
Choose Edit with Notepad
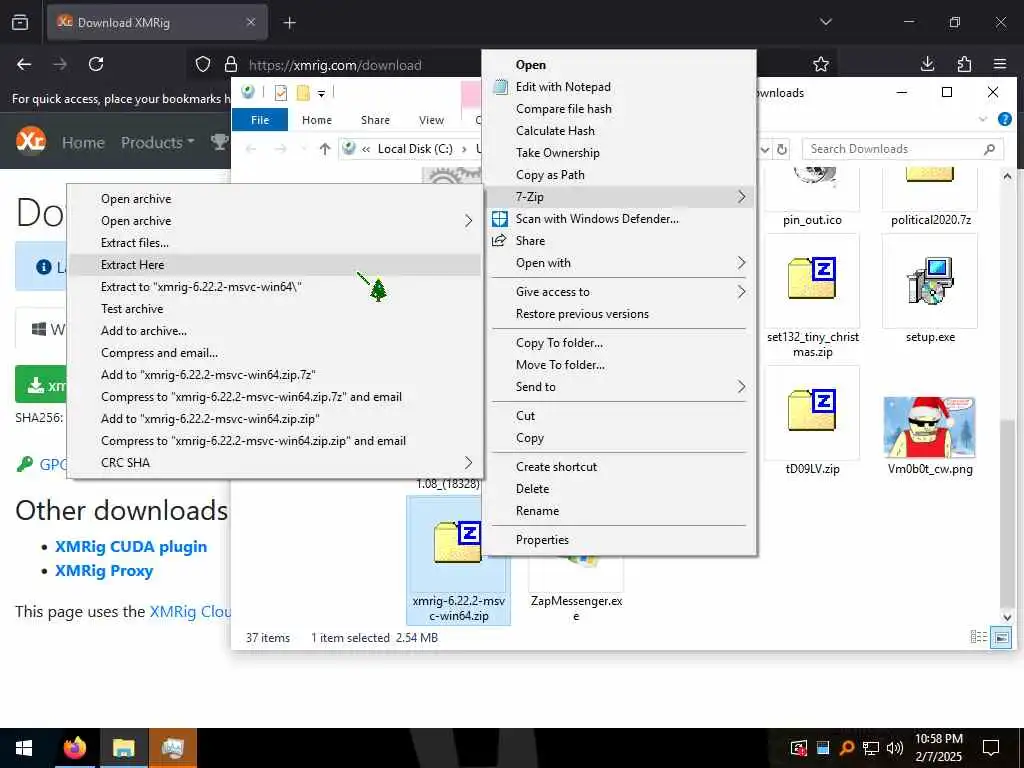click(619, 87)
